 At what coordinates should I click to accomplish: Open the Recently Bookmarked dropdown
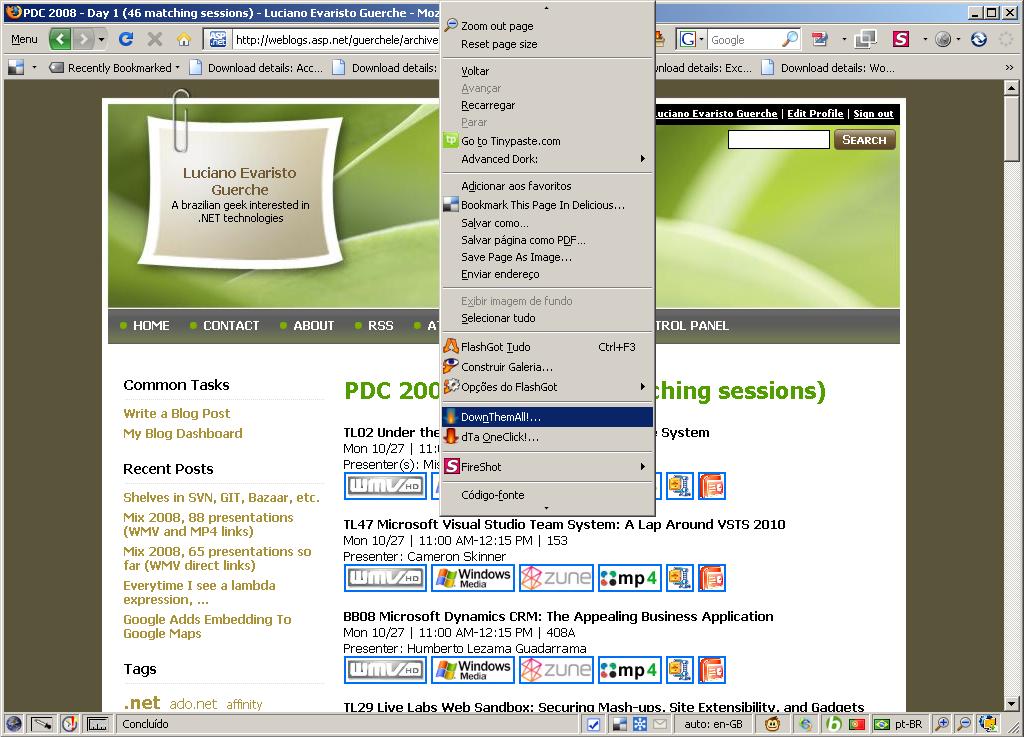(114, 67)
